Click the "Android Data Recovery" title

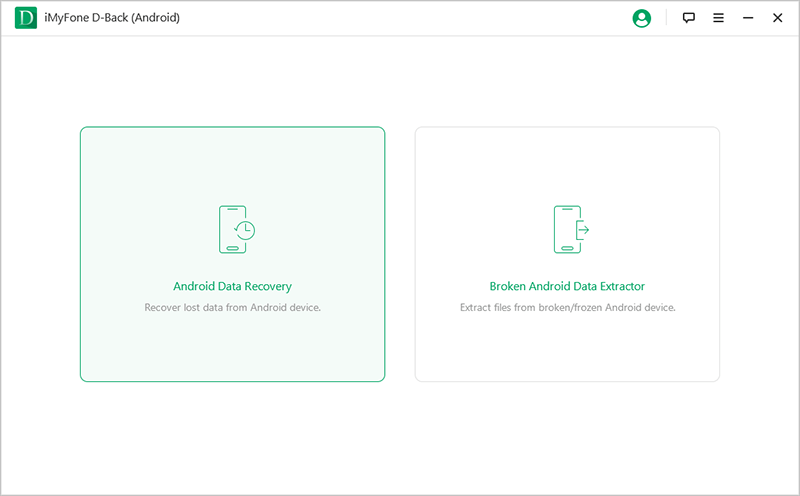[233, 286]
